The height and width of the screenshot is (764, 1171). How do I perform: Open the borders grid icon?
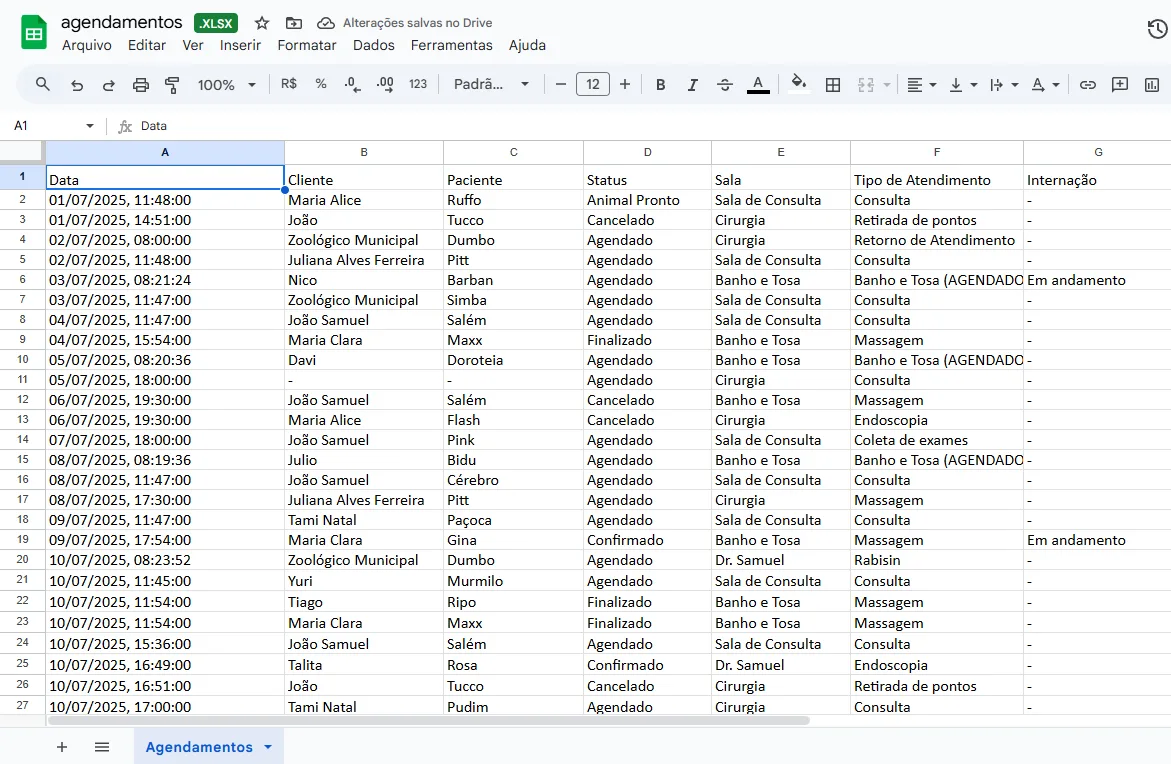[833, 85]
